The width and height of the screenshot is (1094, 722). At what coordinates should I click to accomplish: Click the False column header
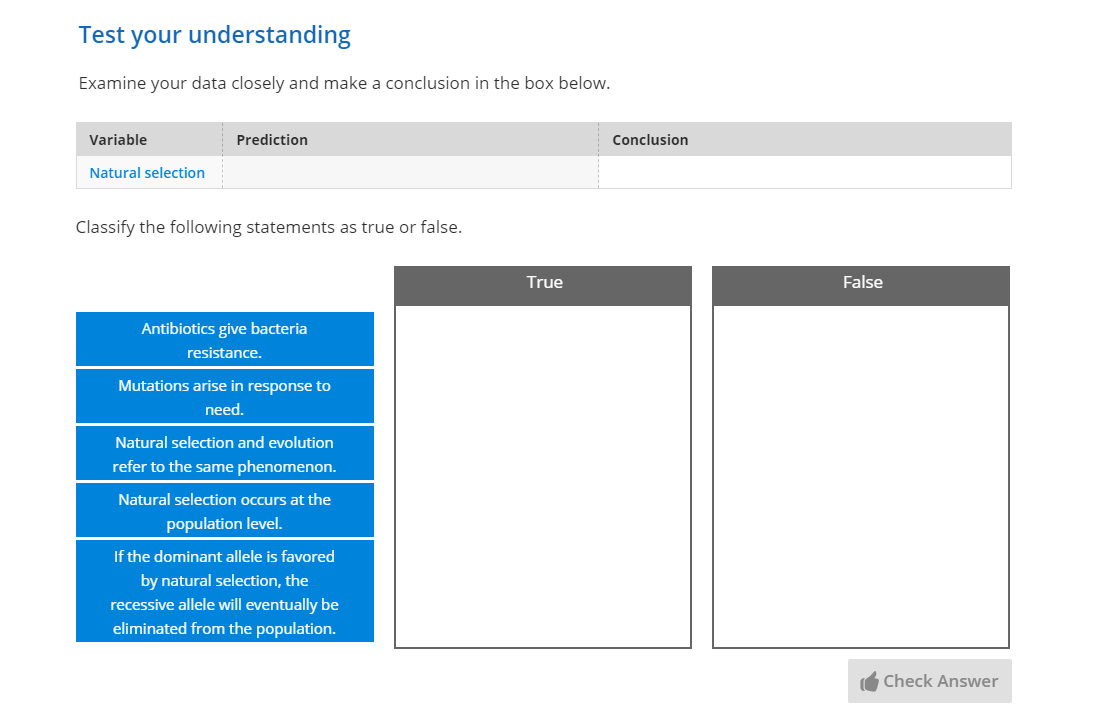[x=861, y=283]
